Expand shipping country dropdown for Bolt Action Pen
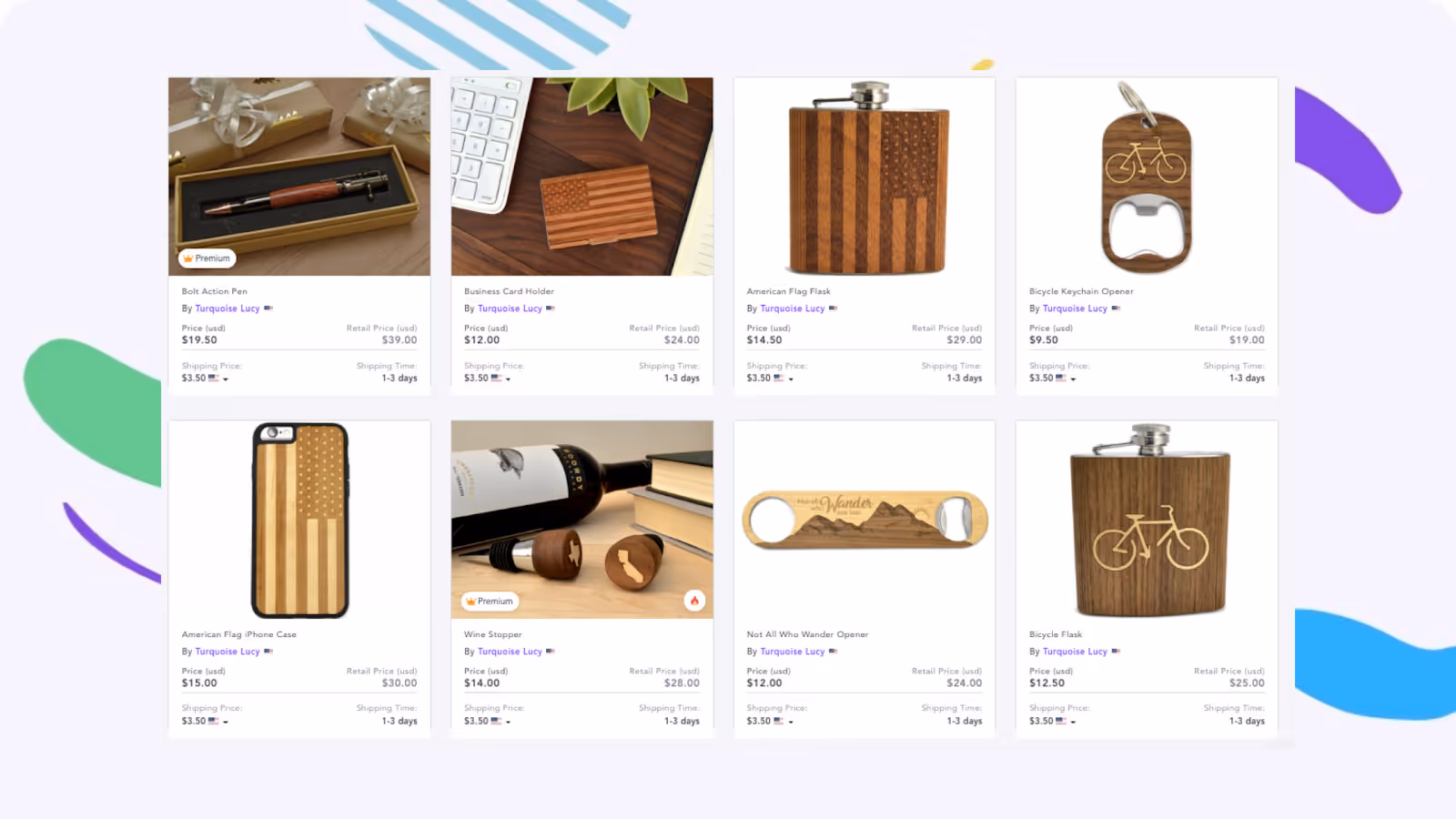The image size is (1456, 819). [226, 379]
